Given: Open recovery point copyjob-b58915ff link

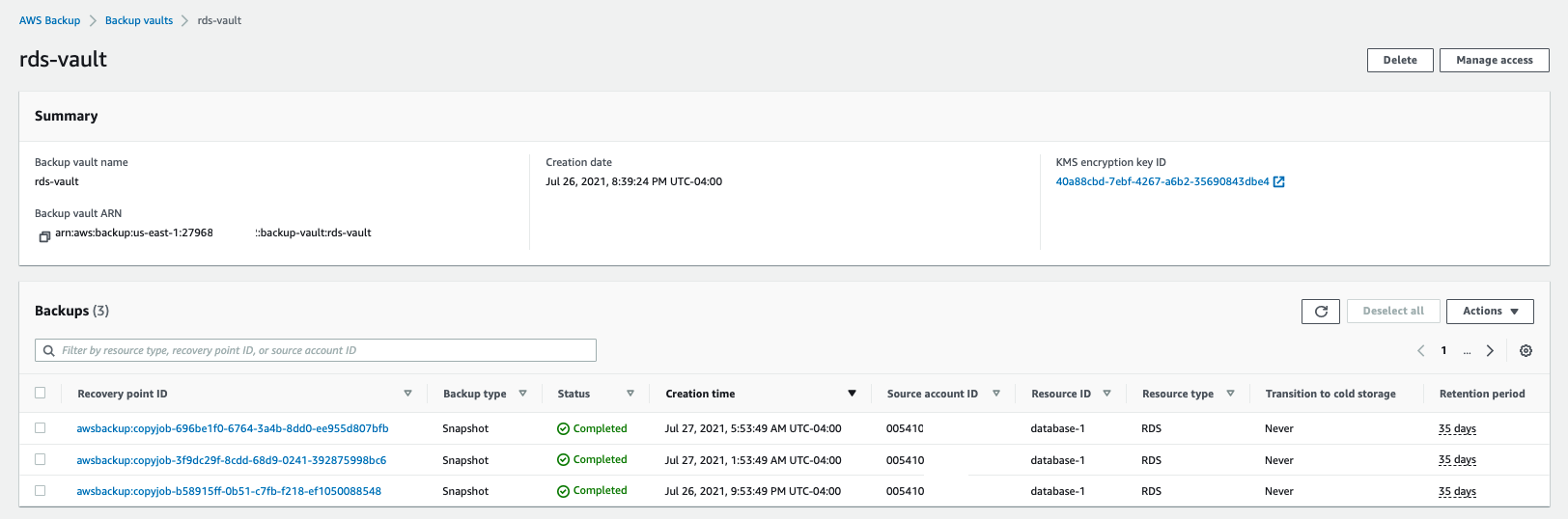Looking at the screenshot, I should point(229,491).
